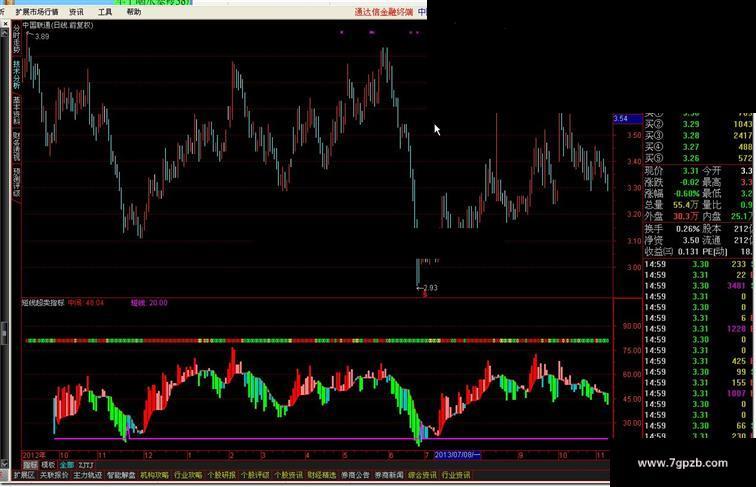Click the 短线超卖指标 indicator name
This screenshot has height=487, width=756.
click(x=43, y=303)
